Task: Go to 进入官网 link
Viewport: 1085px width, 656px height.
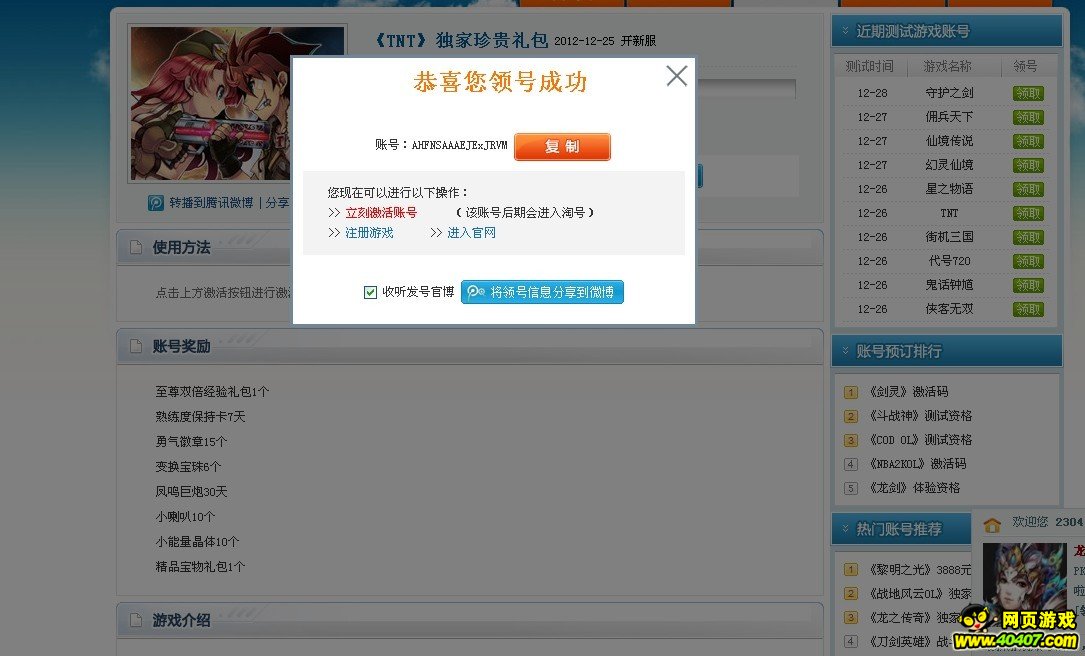Action: (471, 233)
